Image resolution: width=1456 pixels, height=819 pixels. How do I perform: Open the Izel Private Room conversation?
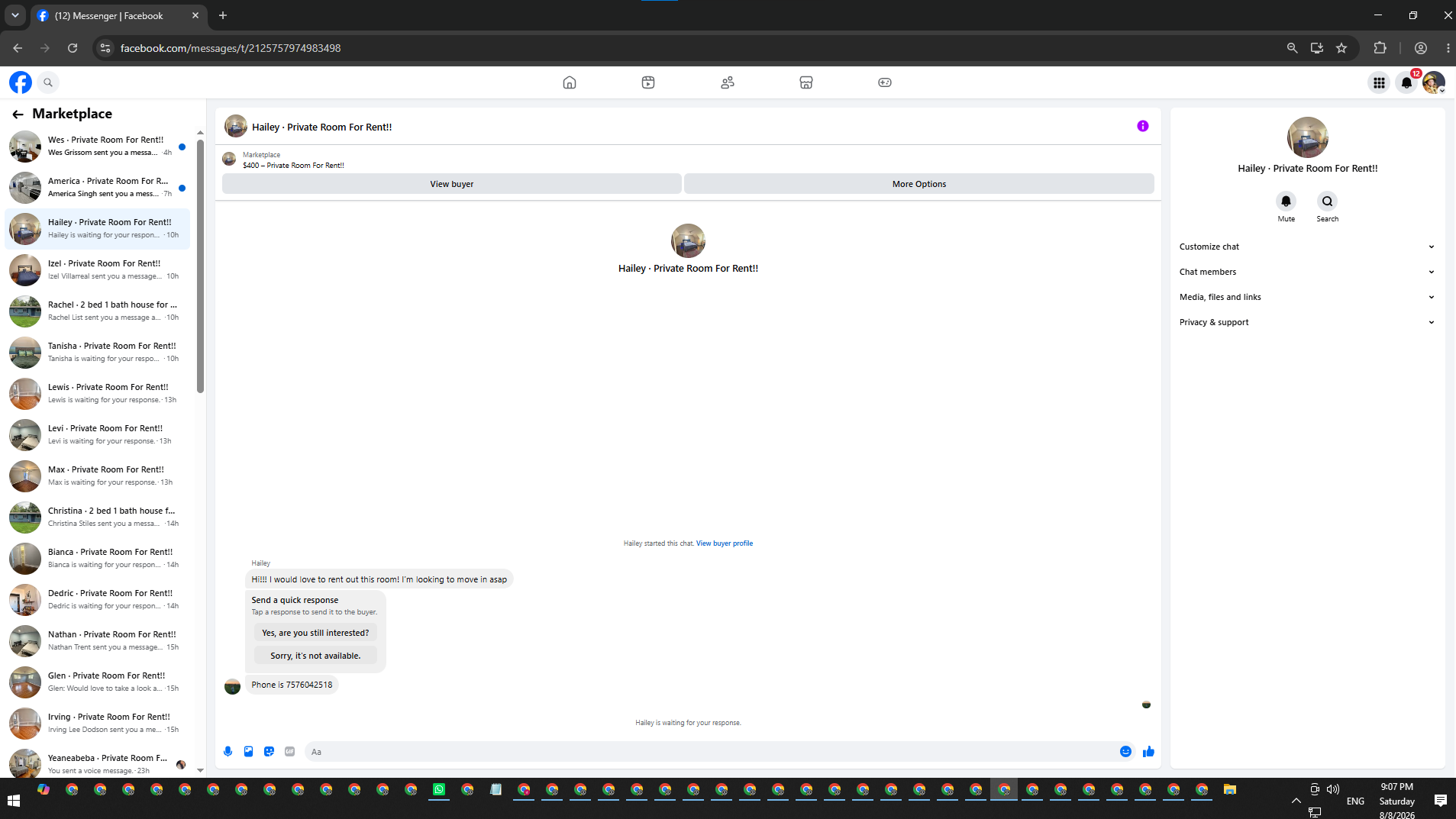click(x=98, y=270)
